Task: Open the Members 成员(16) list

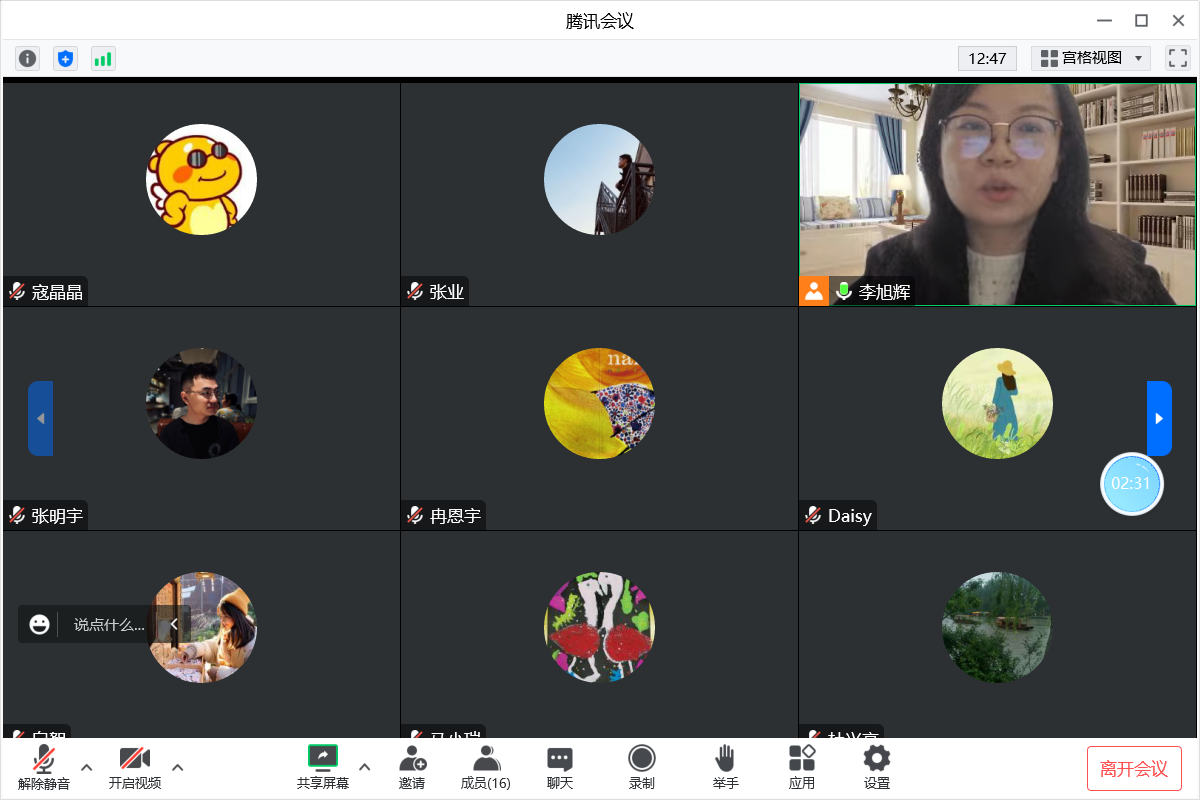Action: point(486,767)
